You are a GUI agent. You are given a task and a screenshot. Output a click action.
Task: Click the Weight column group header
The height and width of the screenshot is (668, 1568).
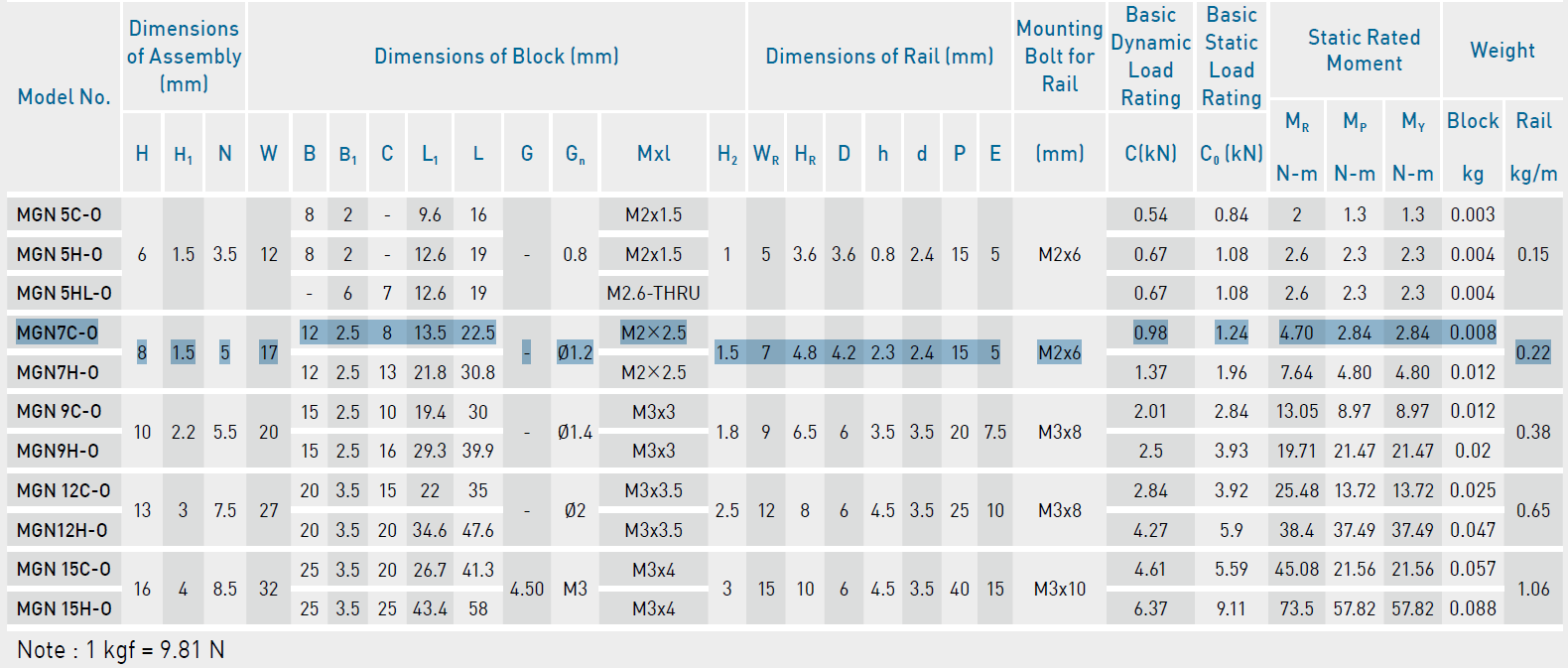tap(1502, 51)
